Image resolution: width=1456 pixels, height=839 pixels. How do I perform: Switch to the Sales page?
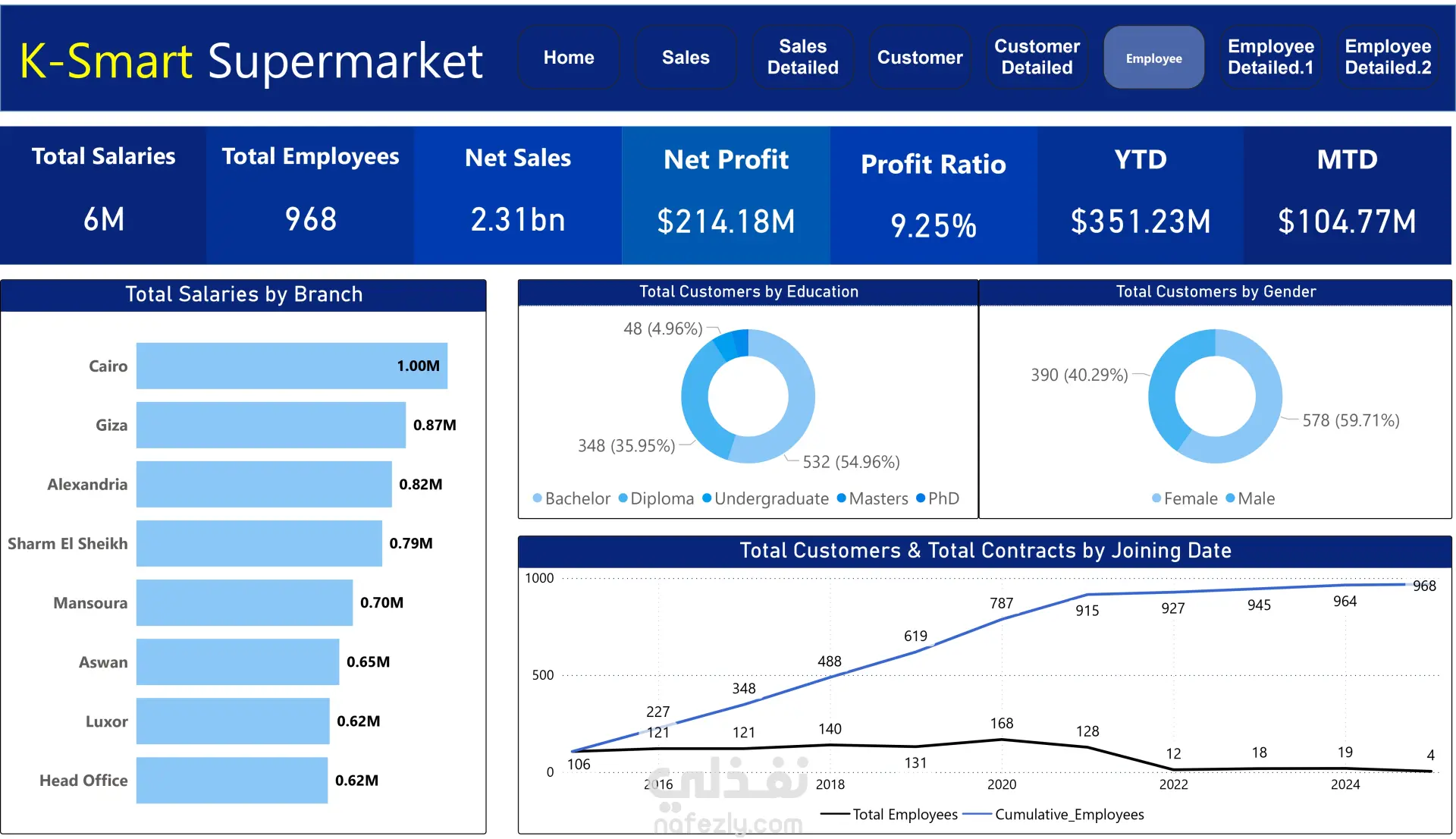click(x=686, y=58)
